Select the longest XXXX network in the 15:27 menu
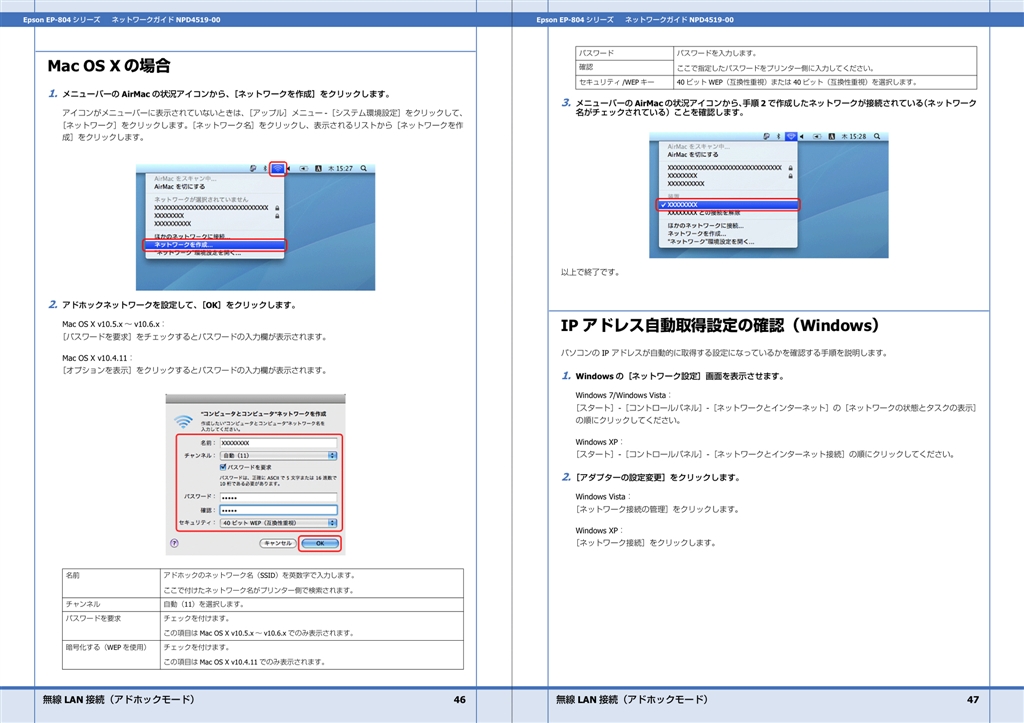1024x723 pixels. tap(211, 208)
